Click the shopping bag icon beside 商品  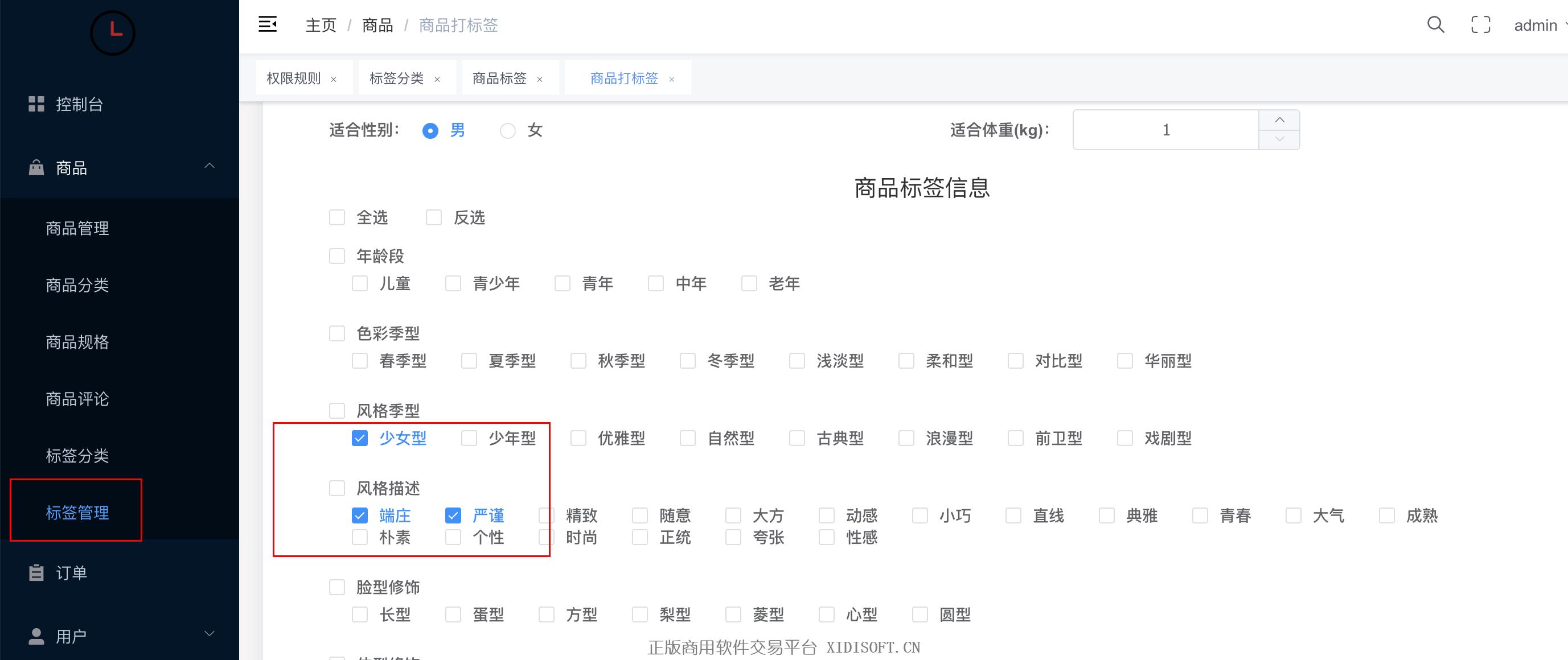(36, 167)
